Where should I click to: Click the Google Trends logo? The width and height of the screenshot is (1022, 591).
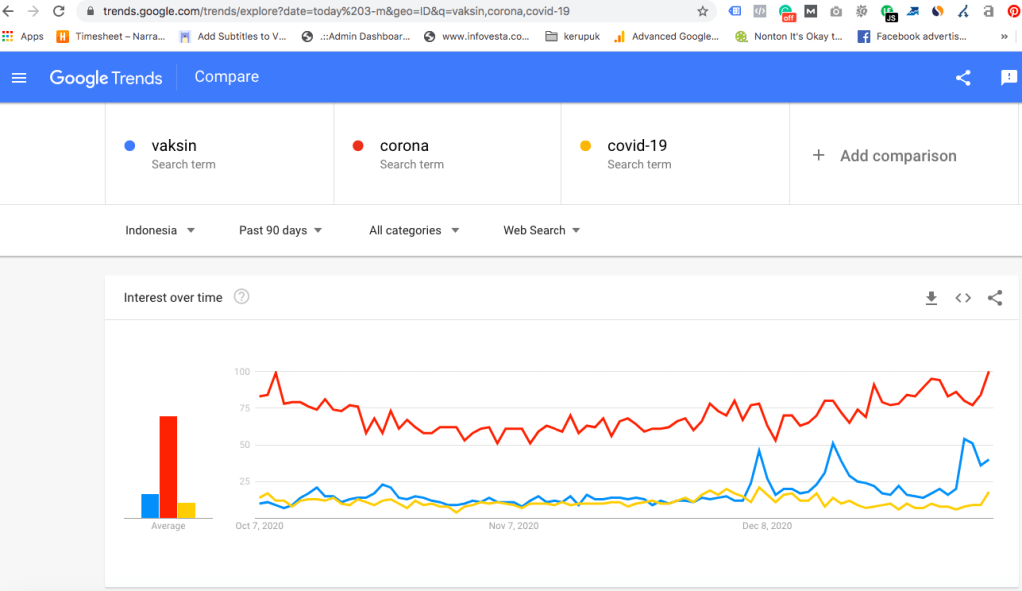106,78
